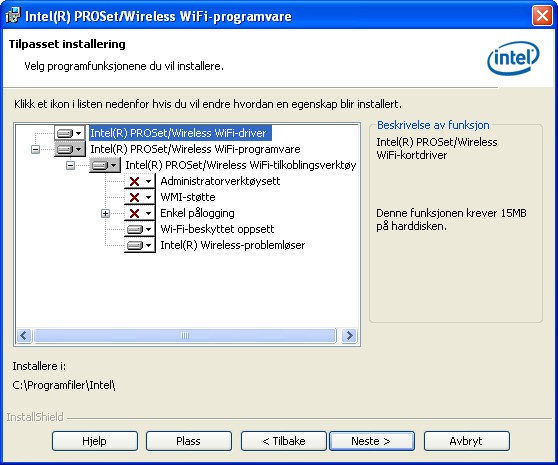The width and height of the screenshot is (558, 465).
Task: Click the feature list left scroll arrow
Action: click(x=24, y=335)
